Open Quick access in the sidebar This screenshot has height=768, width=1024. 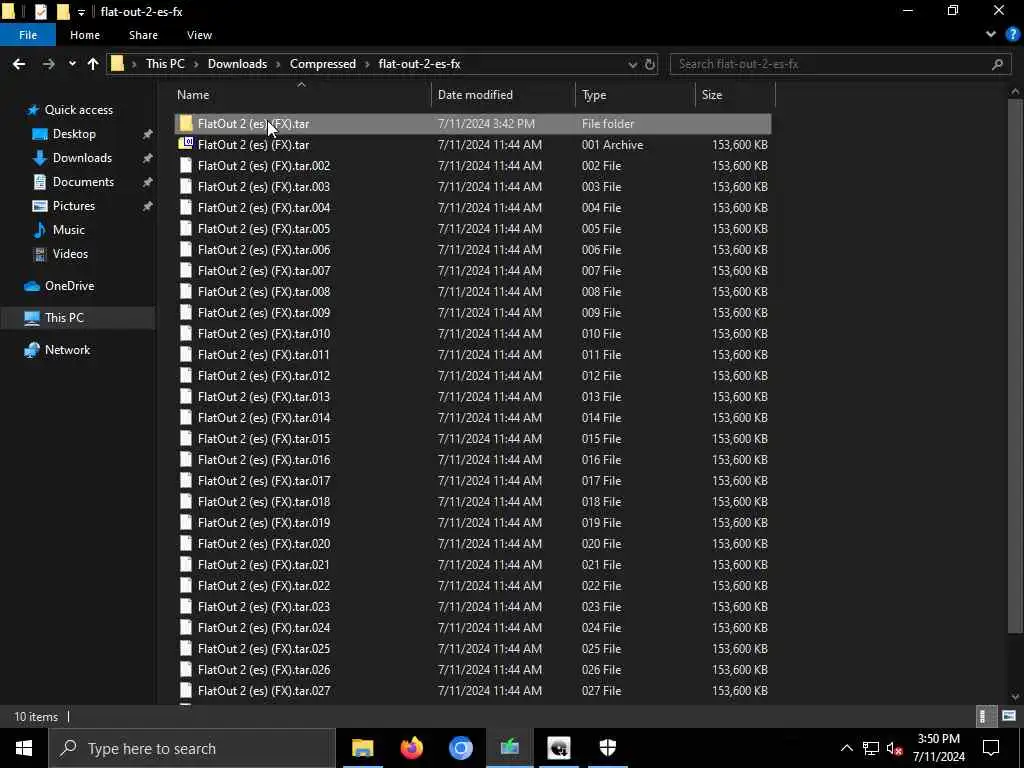click(x=78, y=110)
